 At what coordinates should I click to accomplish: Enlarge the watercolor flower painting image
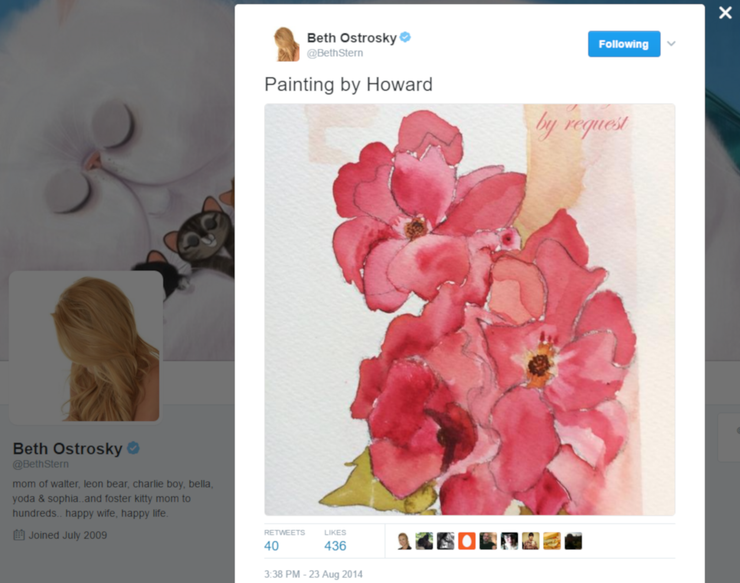click(x=470, y=309)
